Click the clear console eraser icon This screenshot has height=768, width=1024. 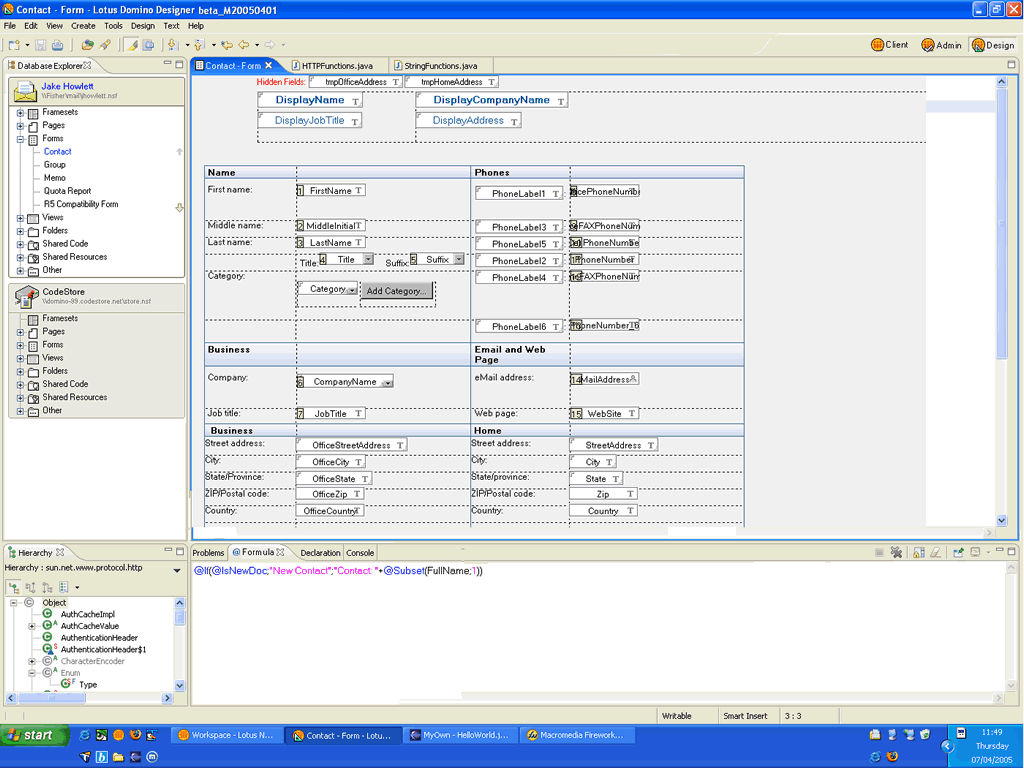coord(935,552)
